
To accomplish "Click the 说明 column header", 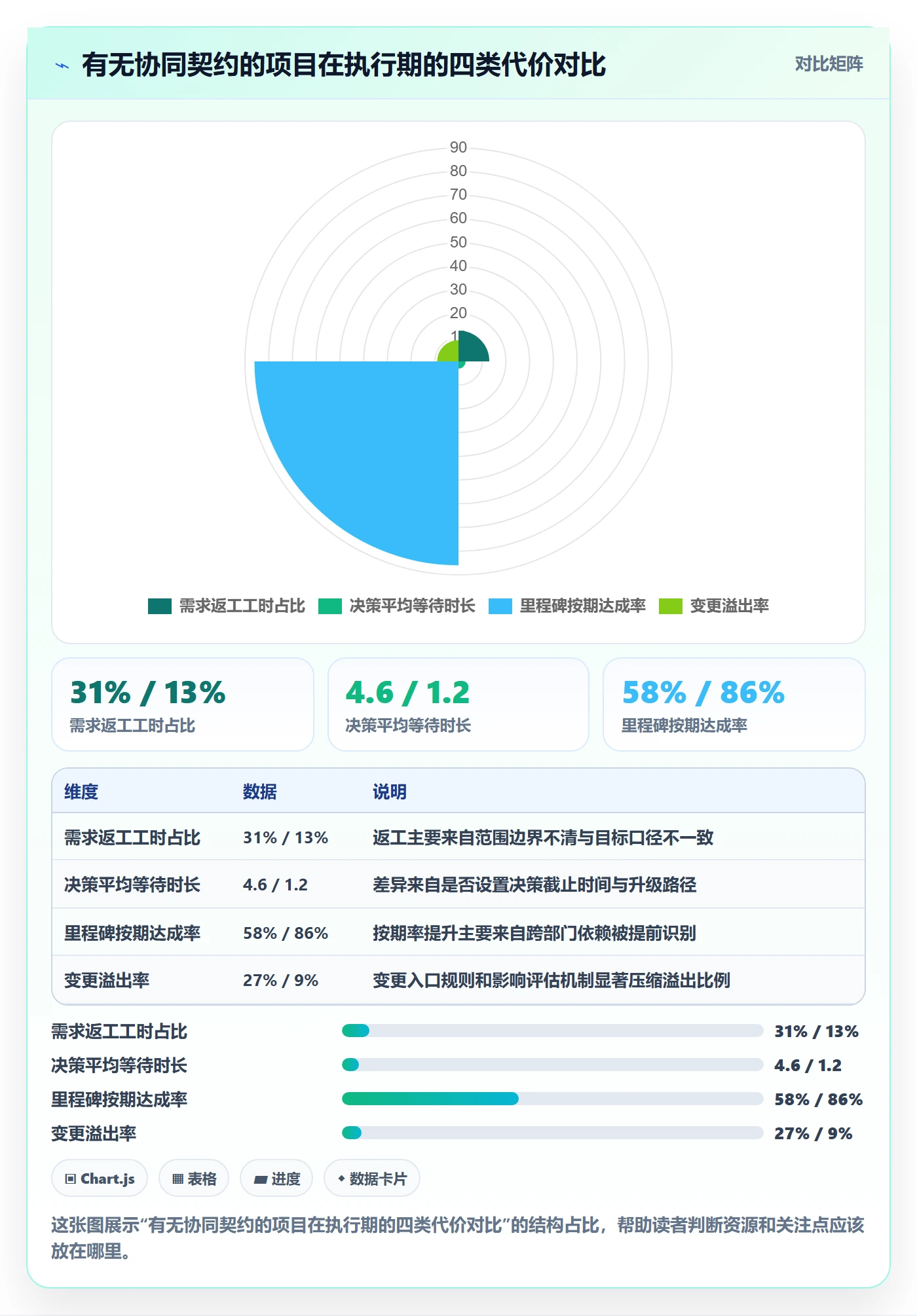I will click(x=390, y=792).
